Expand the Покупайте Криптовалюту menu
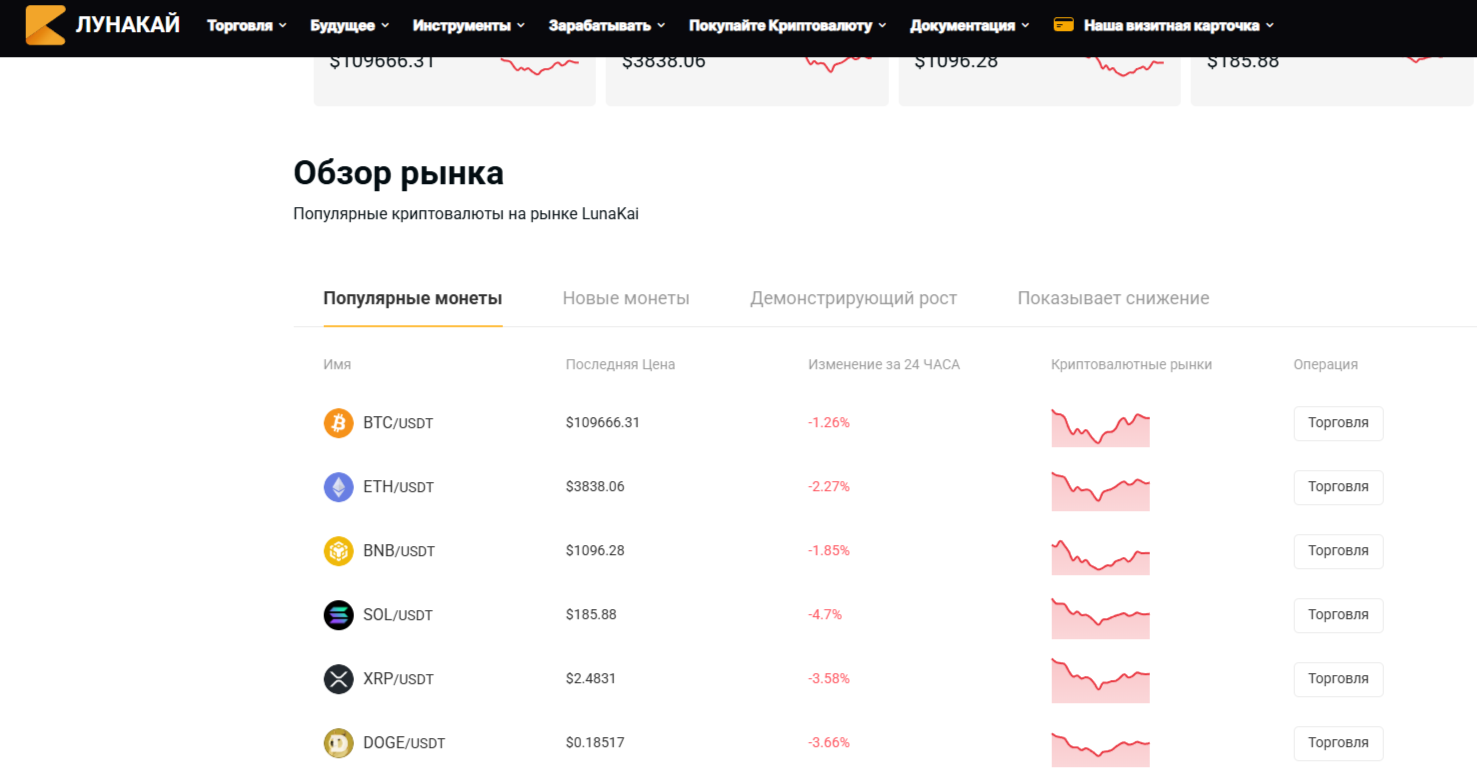 (x=787, y=26)
